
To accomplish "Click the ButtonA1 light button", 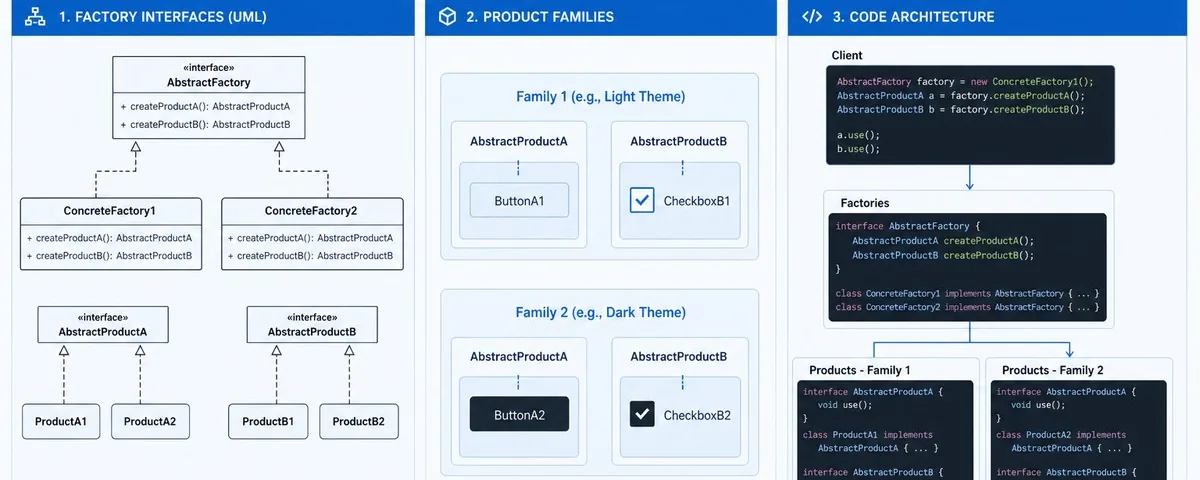I will tap(519, 200).
